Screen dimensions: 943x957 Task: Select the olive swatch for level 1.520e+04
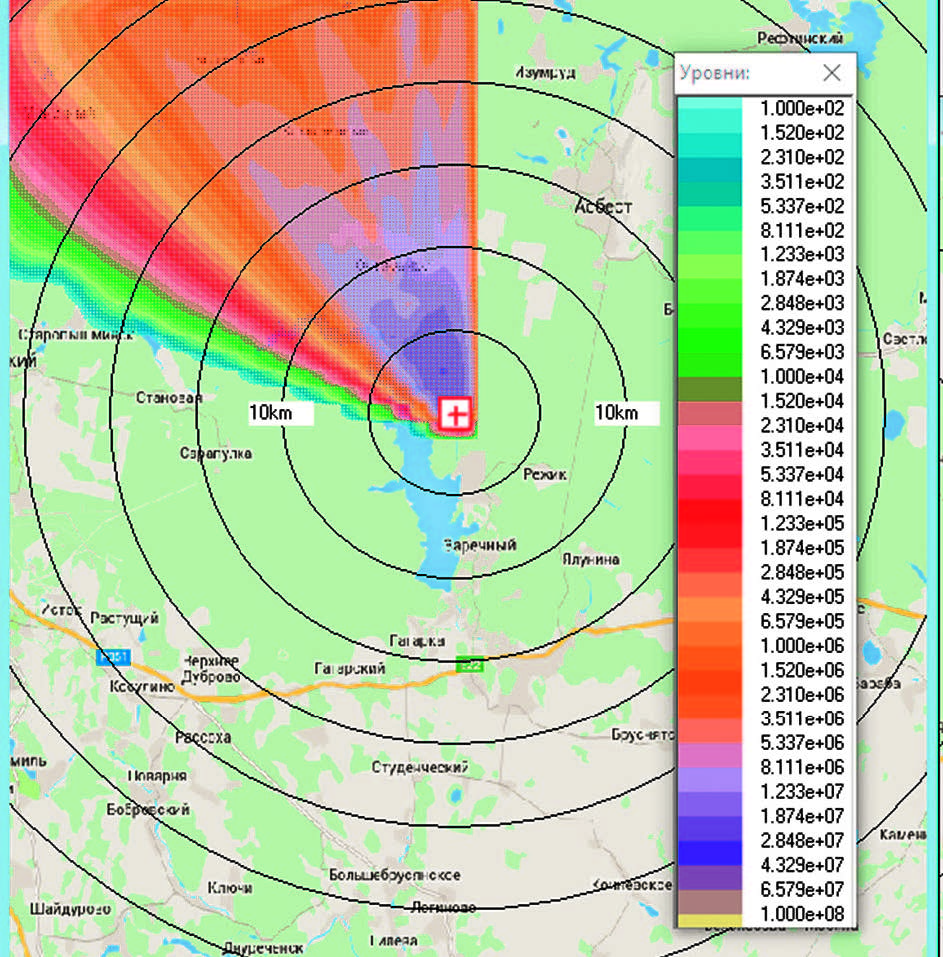pyautogui.click(x=709, y=389)
